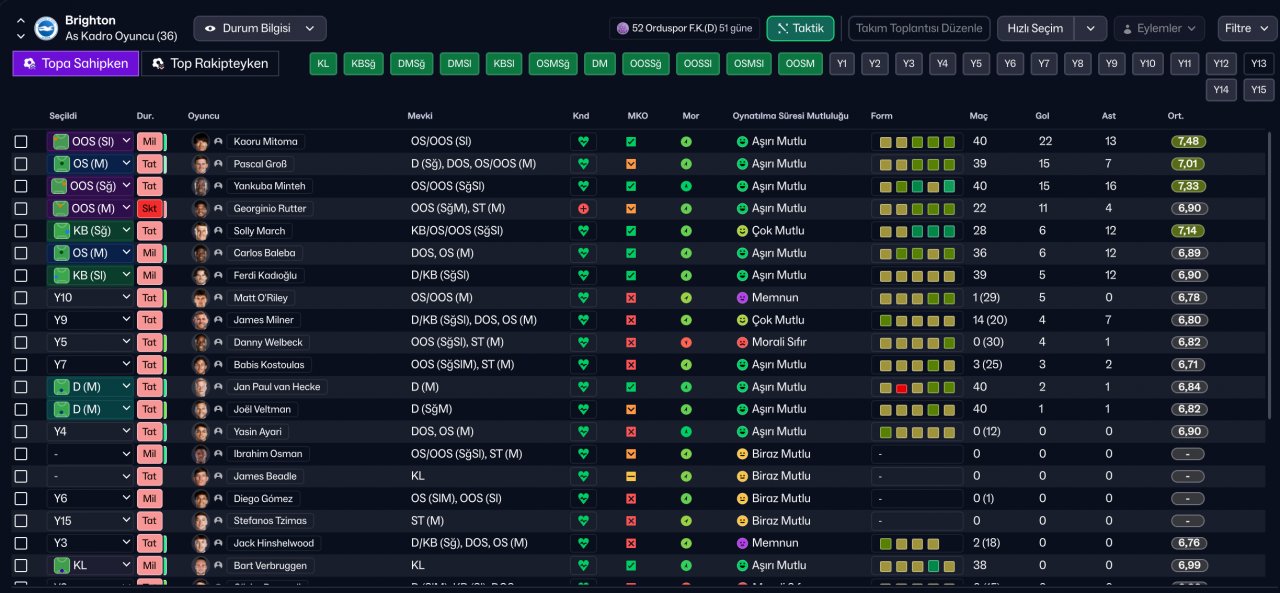Screen dimensions: 1280x593
Task: Open the Y10 position dropdown for Matt O'Riley
Action: tap(91, 298)
